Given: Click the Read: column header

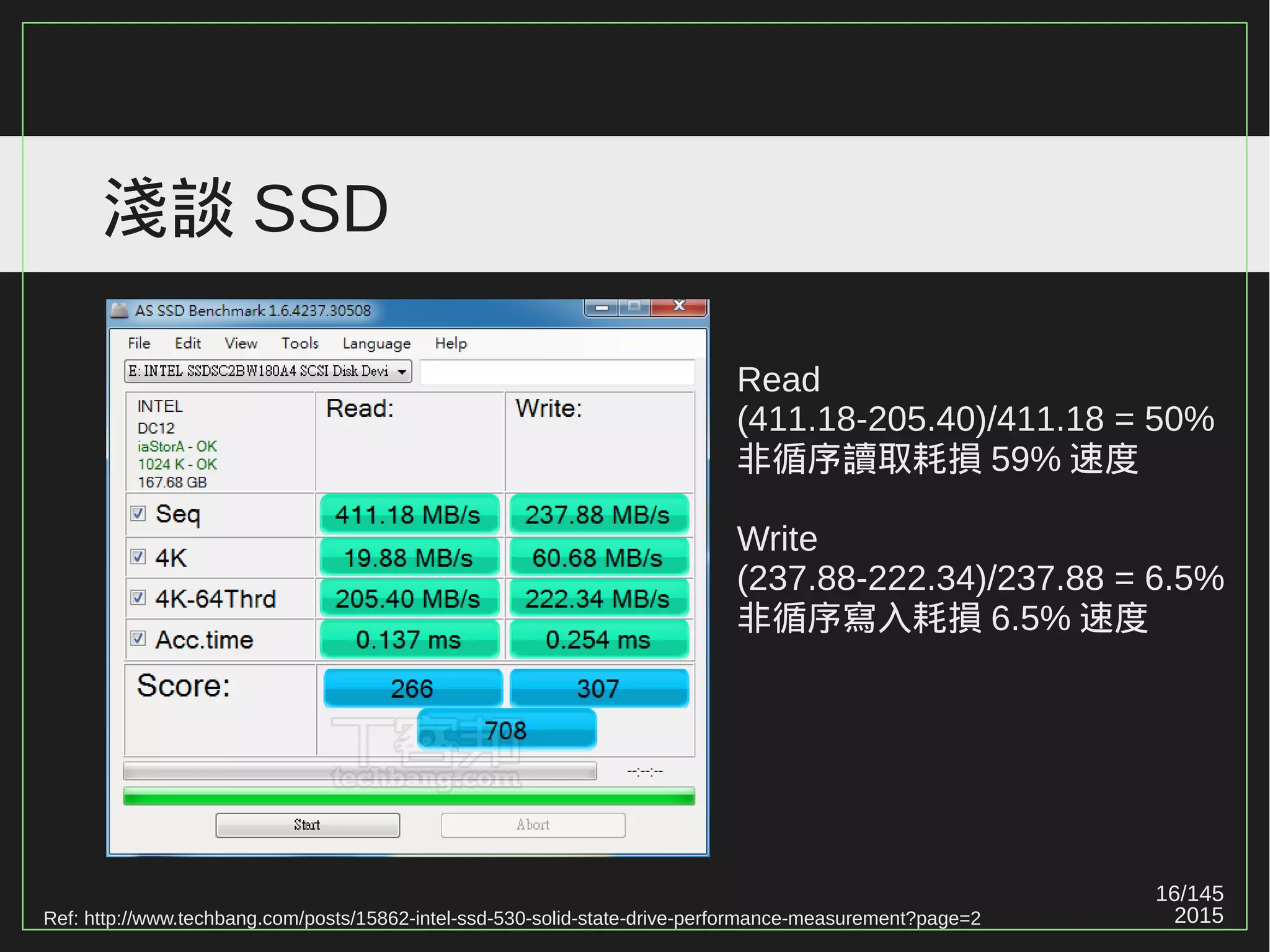Looking at the screenshot, I should coord(360,409).
